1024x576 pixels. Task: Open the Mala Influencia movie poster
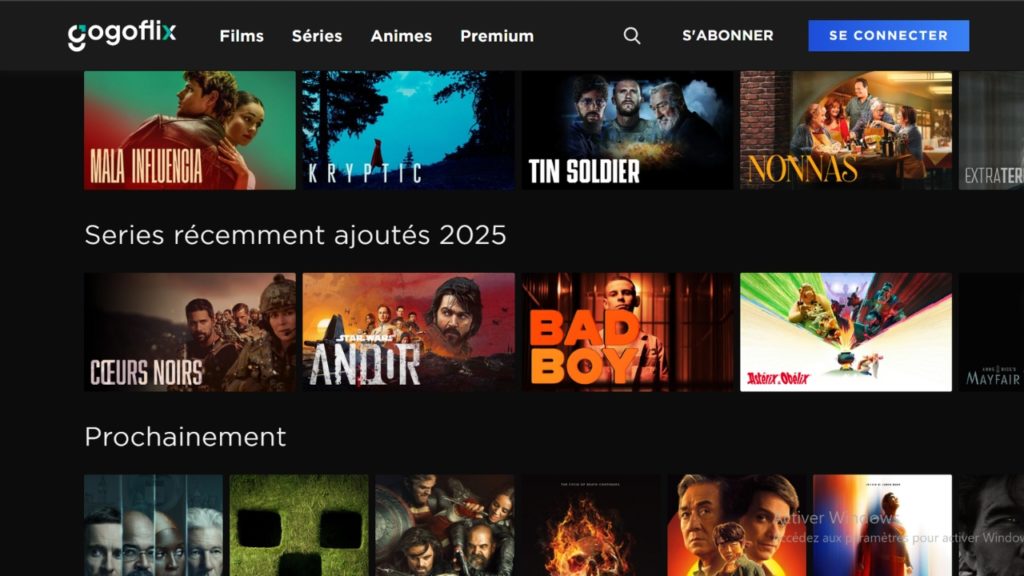tap(190, 131)
